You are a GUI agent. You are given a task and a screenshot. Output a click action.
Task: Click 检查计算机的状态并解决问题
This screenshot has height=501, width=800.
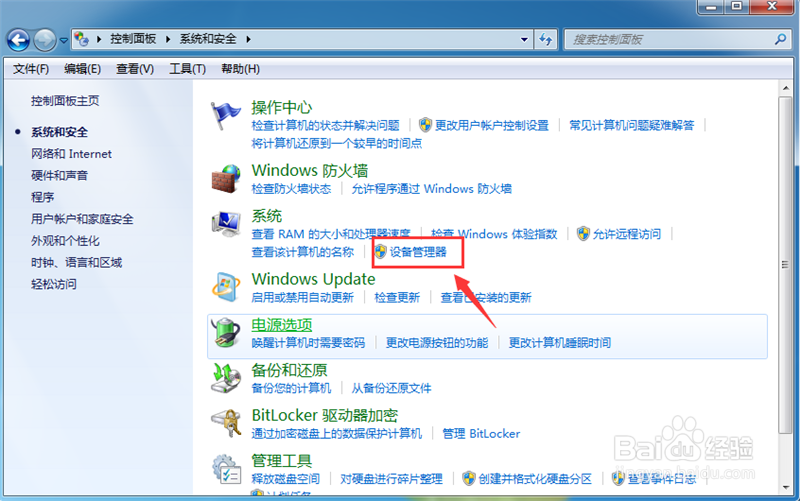point(325,126)
